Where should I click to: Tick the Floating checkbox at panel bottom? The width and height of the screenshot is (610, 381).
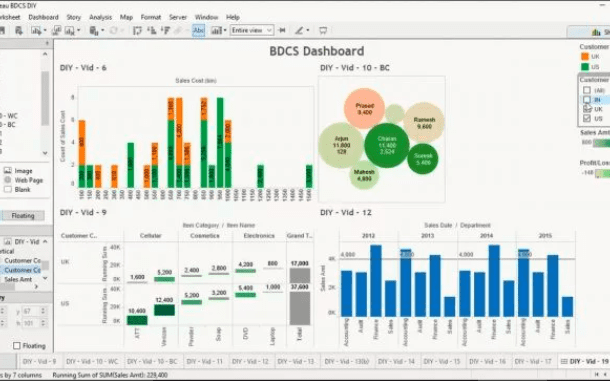point(17,346)
